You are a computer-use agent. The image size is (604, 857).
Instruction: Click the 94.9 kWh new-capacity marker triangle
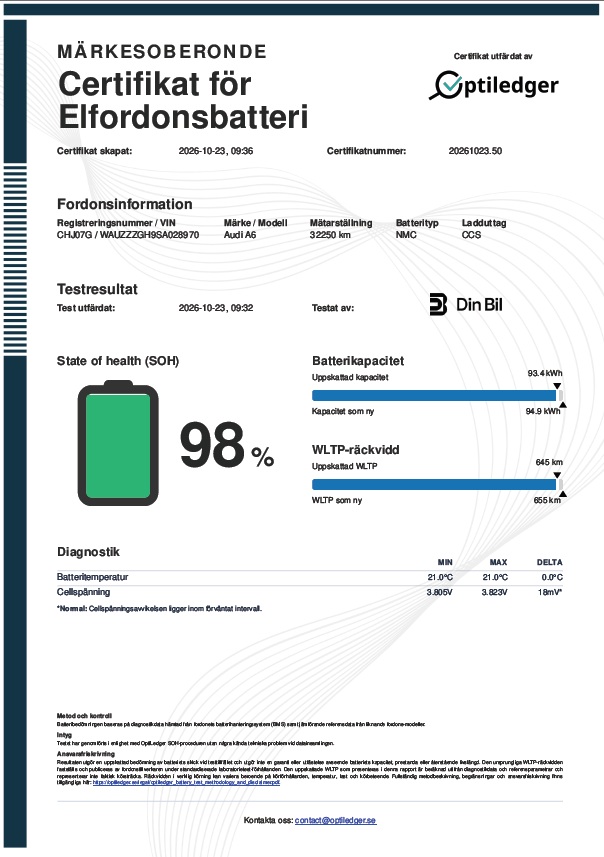point(563,405)
